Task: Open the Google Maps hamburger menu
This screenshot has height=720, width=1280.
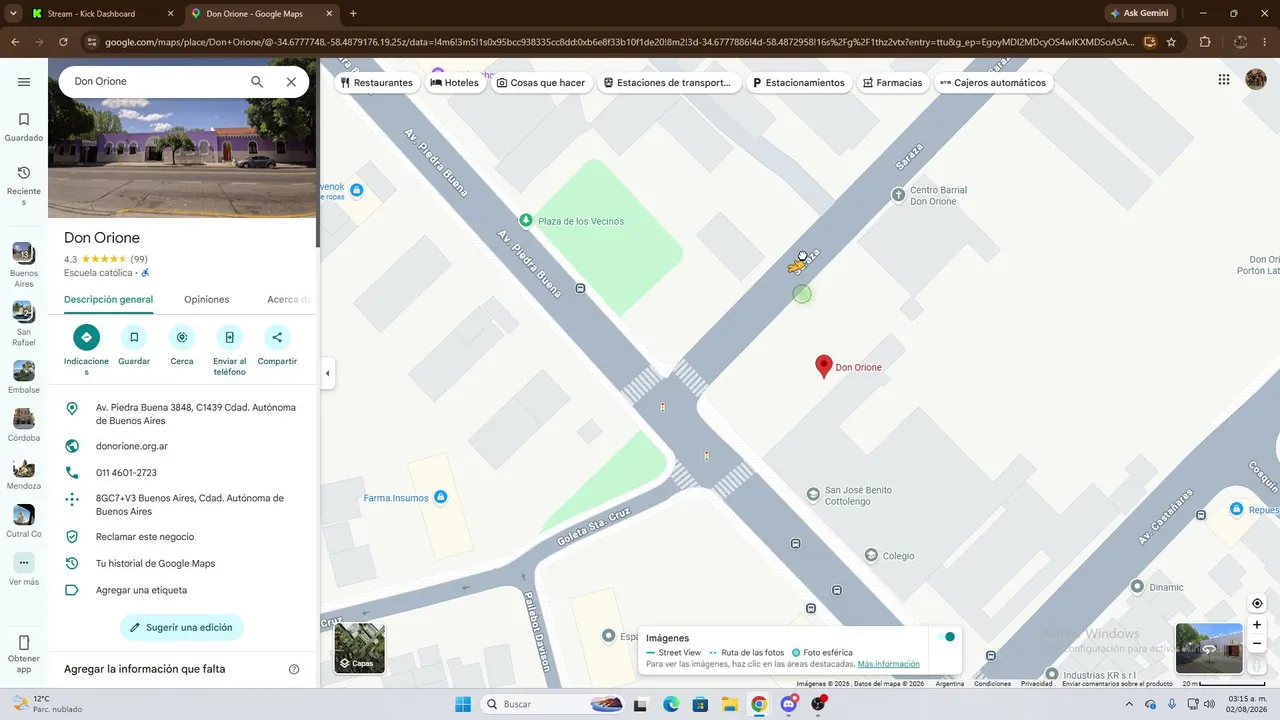Action: 24,82
